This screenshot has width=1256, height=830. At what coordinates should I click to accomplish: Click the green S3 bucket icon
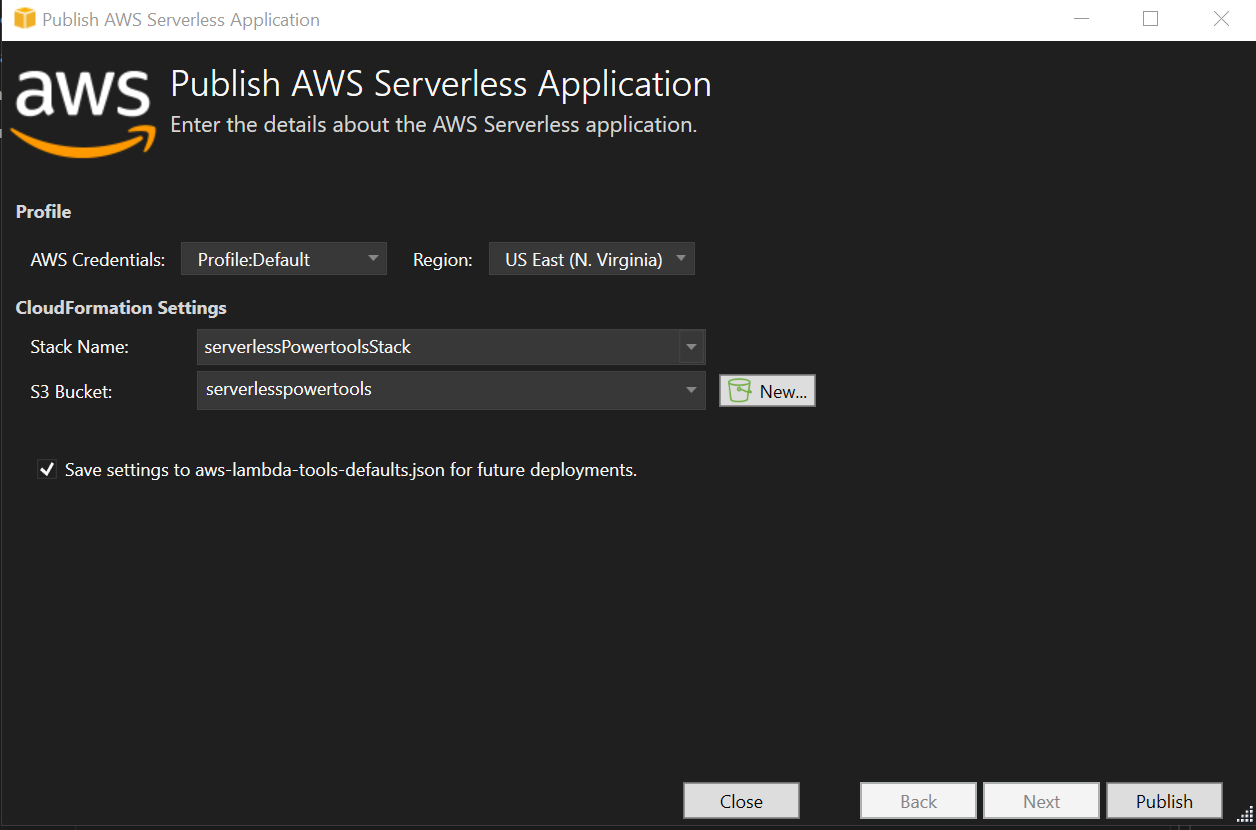pyautogui.click(x=739, y=390)
